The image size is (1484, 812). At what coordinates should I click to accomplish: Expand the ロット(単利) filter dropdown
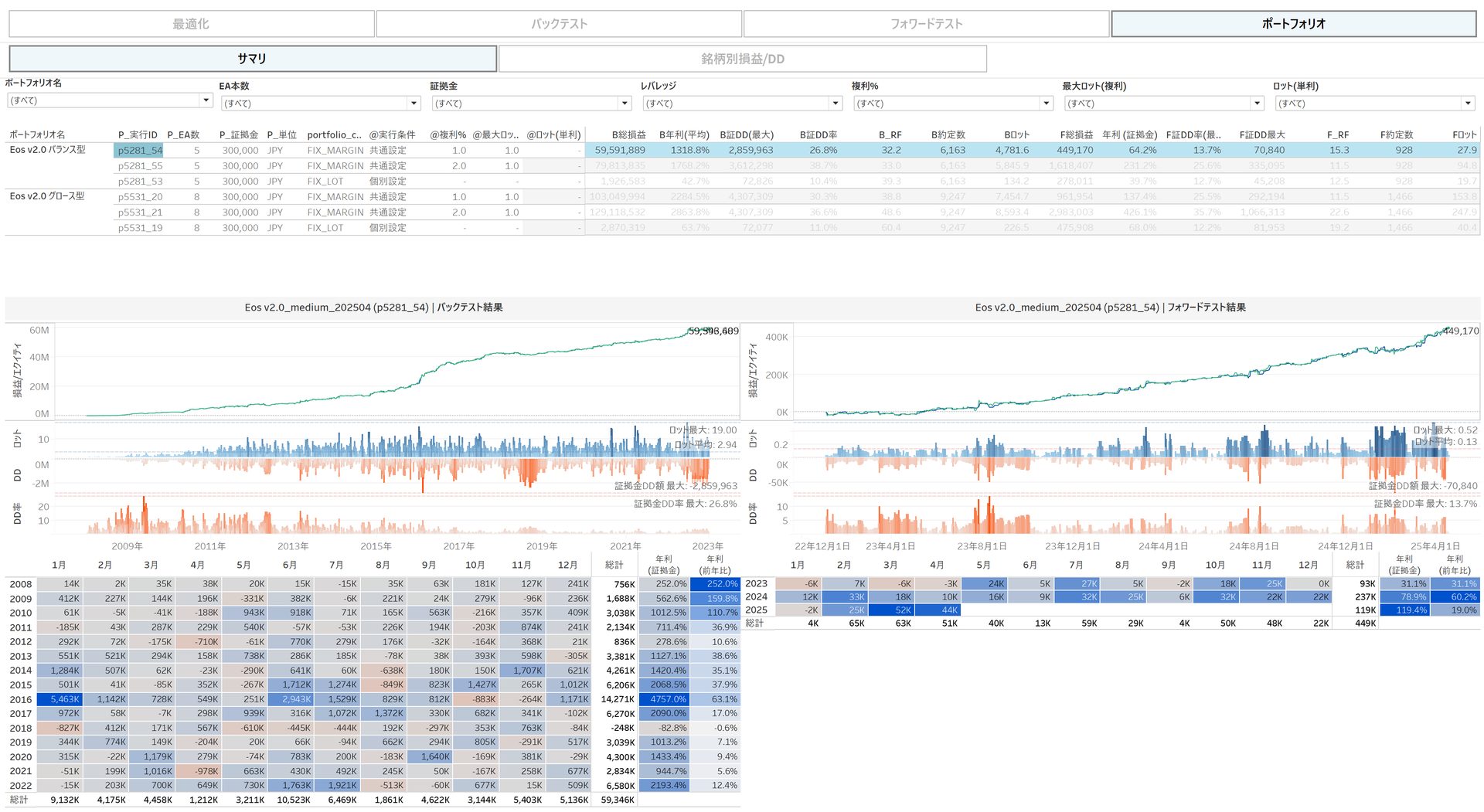click(x=1467, y=104)
